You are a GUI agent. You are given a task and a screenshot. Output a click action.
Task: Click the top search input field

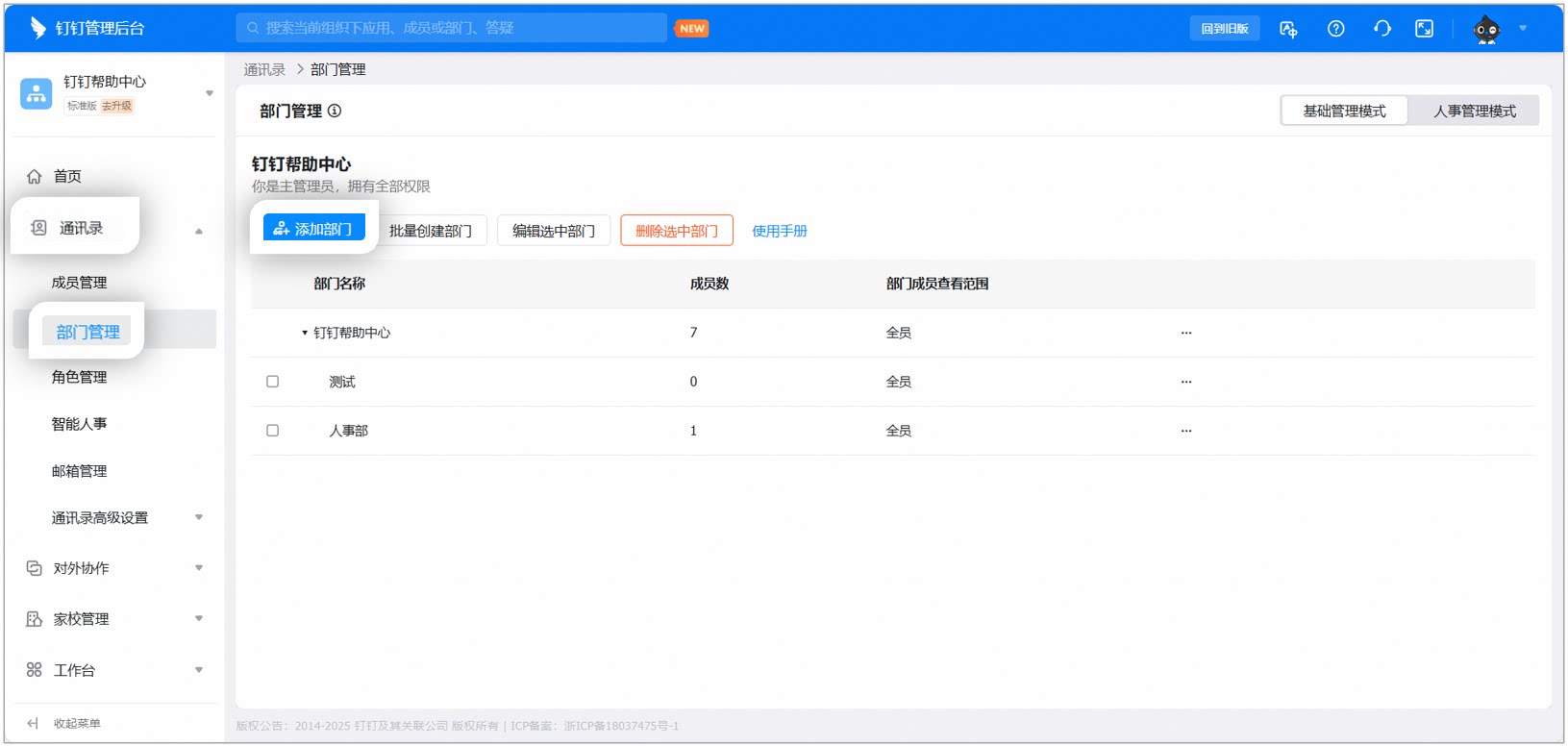coord(452,28)
